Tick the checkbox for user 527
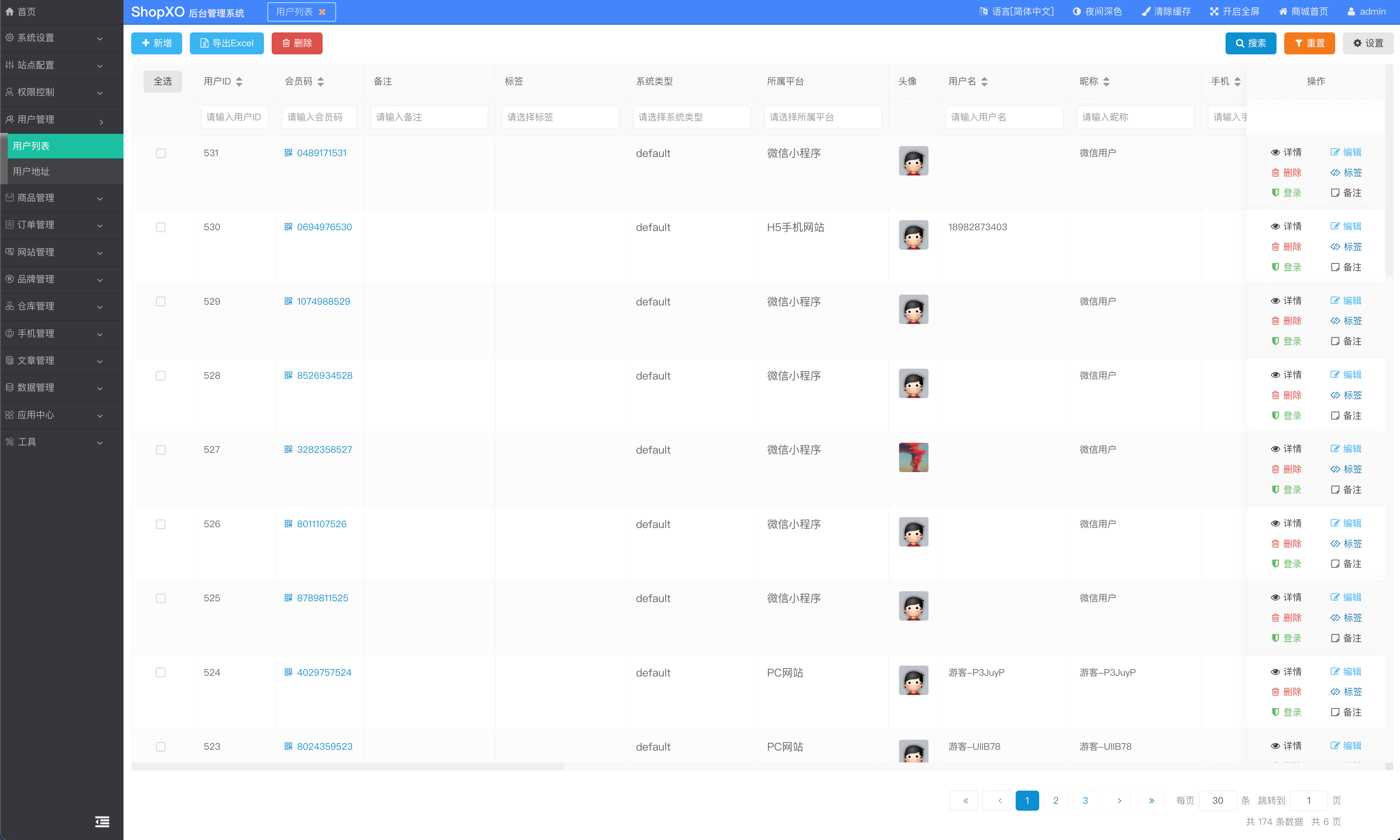The height and width of the screenshot is (840, 1400). (x=161, y=450)
